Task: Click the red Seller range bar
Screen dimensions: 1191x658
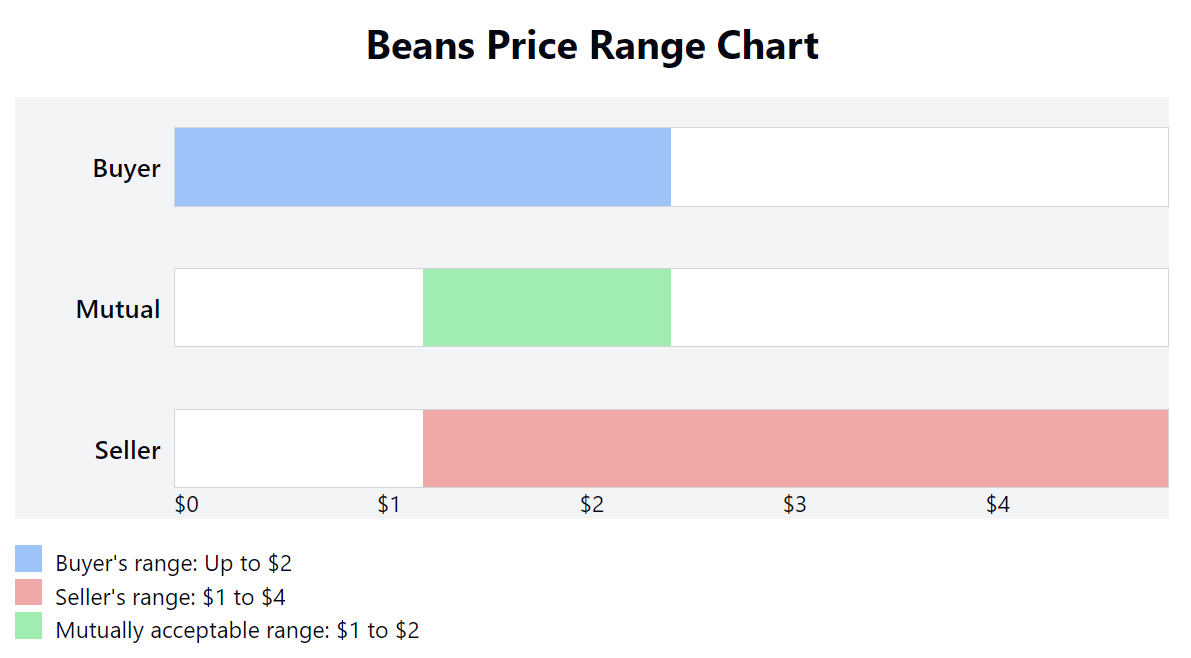Action: tap(795, 448)
